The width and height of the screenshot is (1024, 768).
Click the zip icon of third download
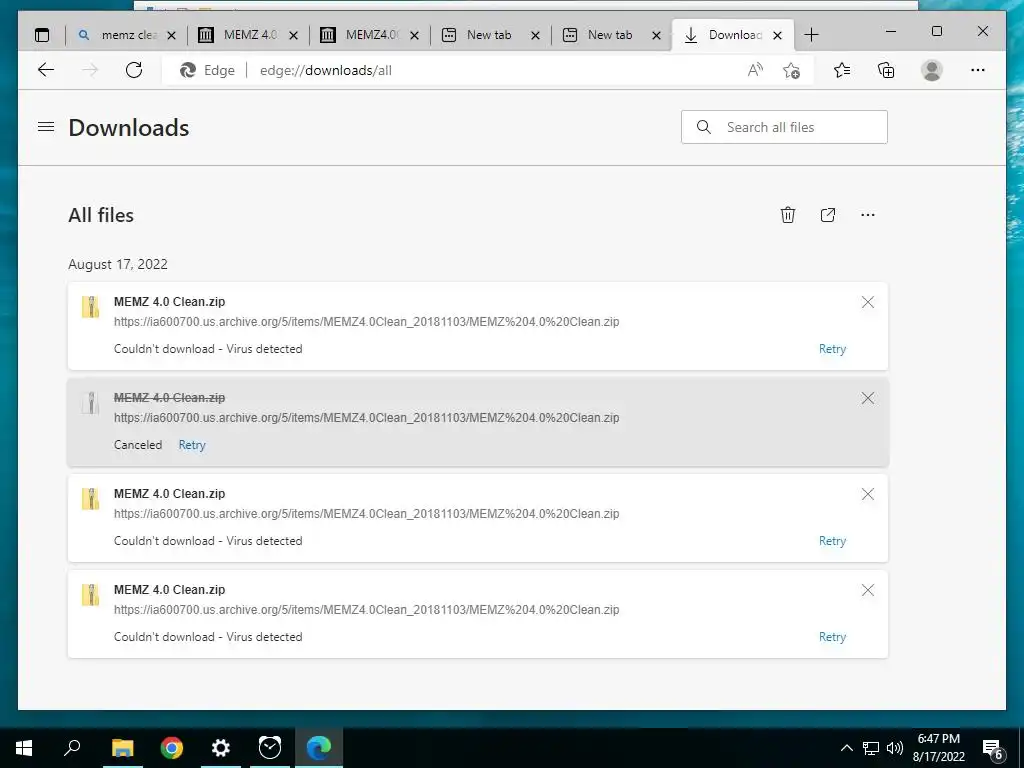point(90,499)
